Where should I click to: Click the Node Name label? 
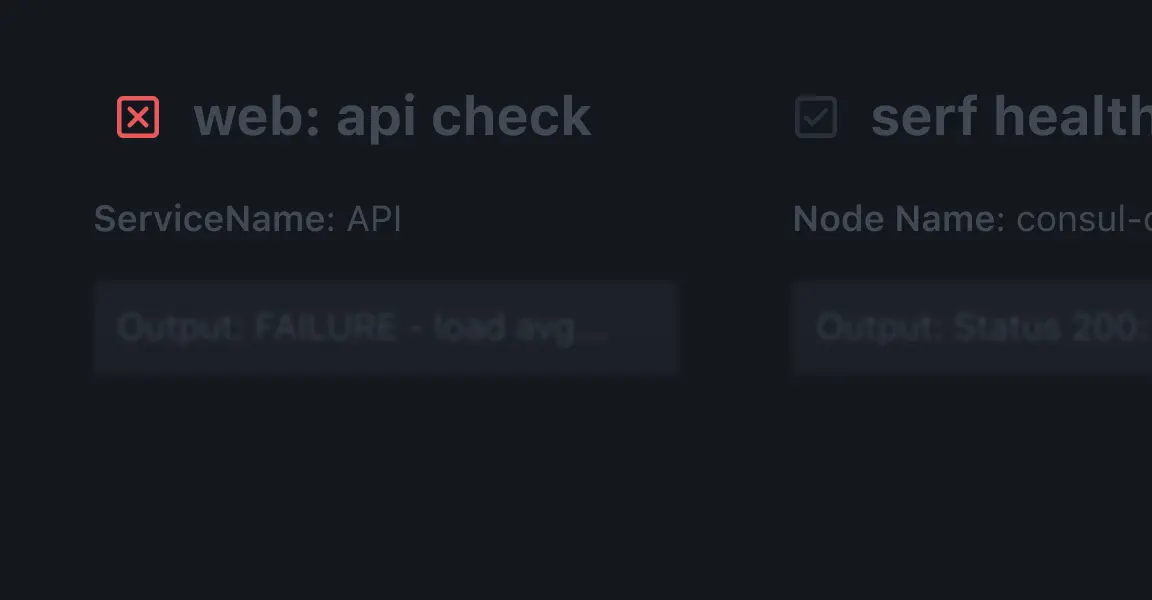click(898, 219)
